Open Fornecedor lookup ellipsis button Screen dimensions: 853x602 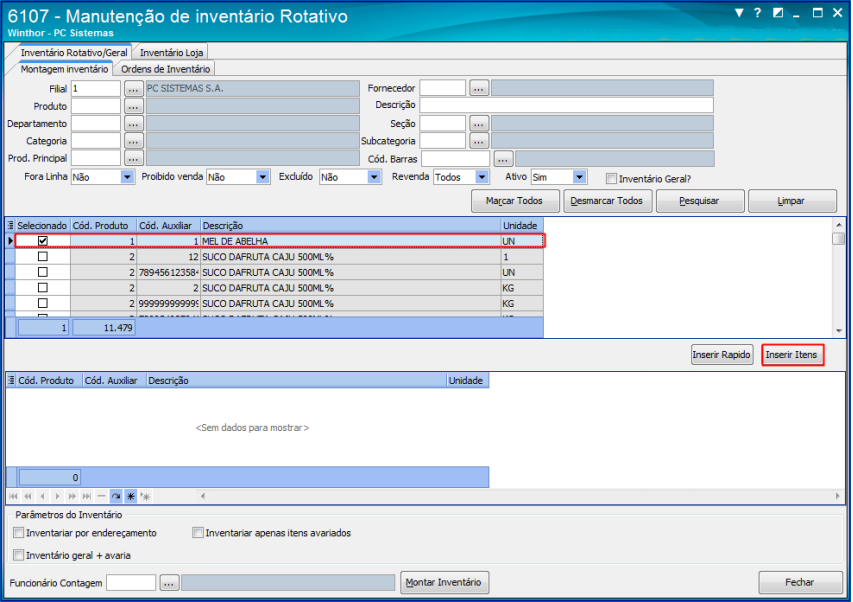[479, 88]
